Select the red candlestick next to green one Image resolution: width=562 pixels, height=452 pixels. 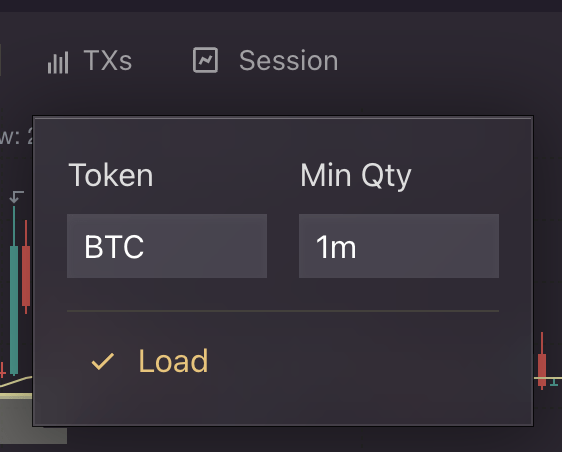pyautogui.click(x=26, y=267)
